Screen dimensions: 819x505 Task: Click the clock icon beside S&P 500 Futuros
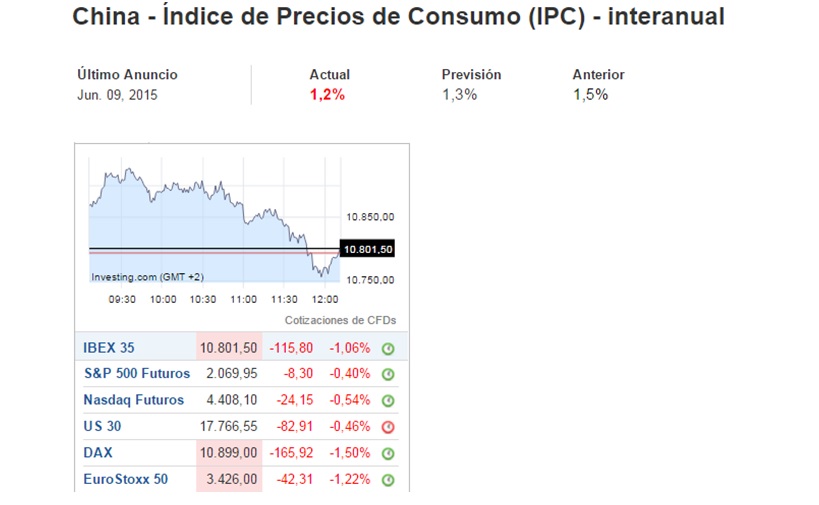click(x=389, y=375)
